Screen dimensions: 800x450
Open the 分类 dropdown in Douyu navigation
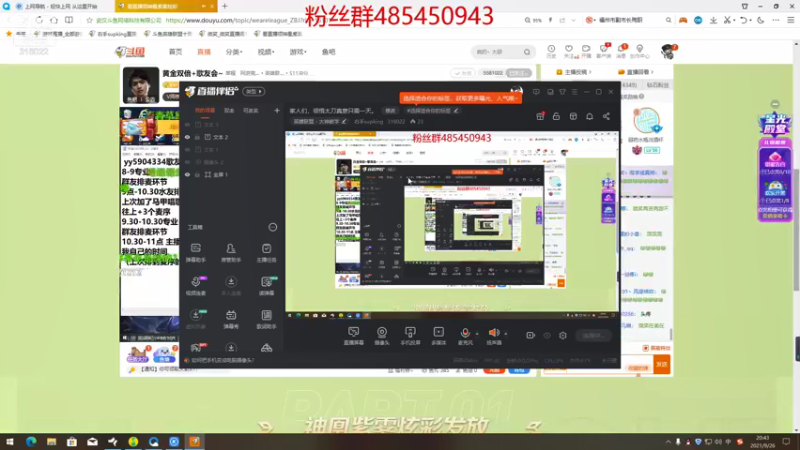[x=234, y=52]
